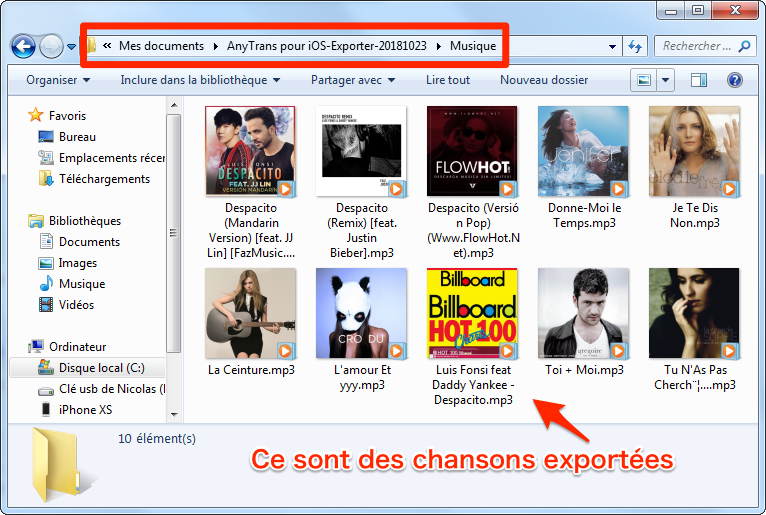The width and height of the screenshot is (766, 515).
Task: Open Téléchargements folder in sidebar
Action: (x=104, y=179)
